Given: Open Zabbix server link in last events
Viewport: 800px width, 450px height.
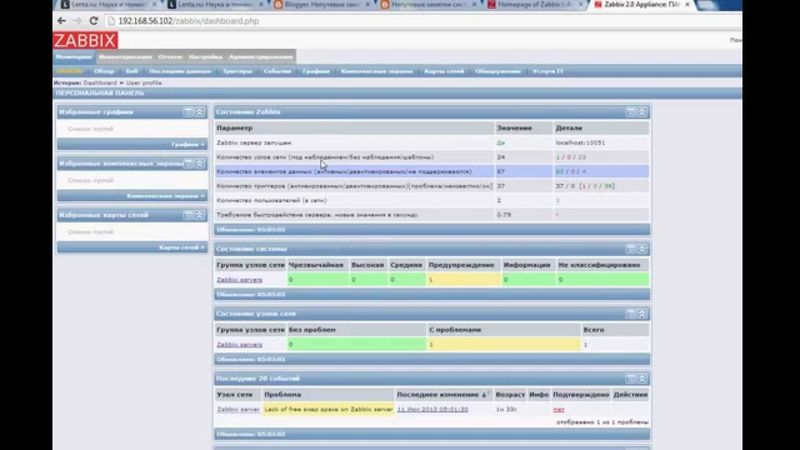Looking at the screenshot, I should (x=238, y=409).
